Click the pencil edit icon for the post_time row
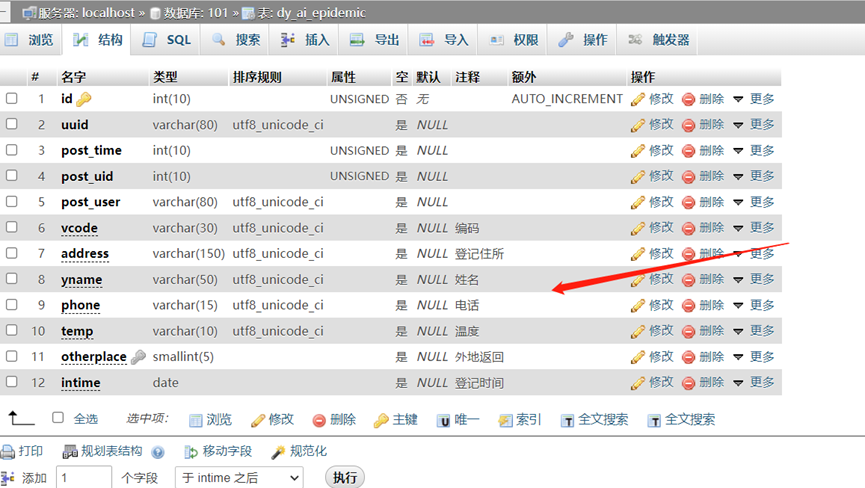The image size is (865, 488). click(638, 151)
